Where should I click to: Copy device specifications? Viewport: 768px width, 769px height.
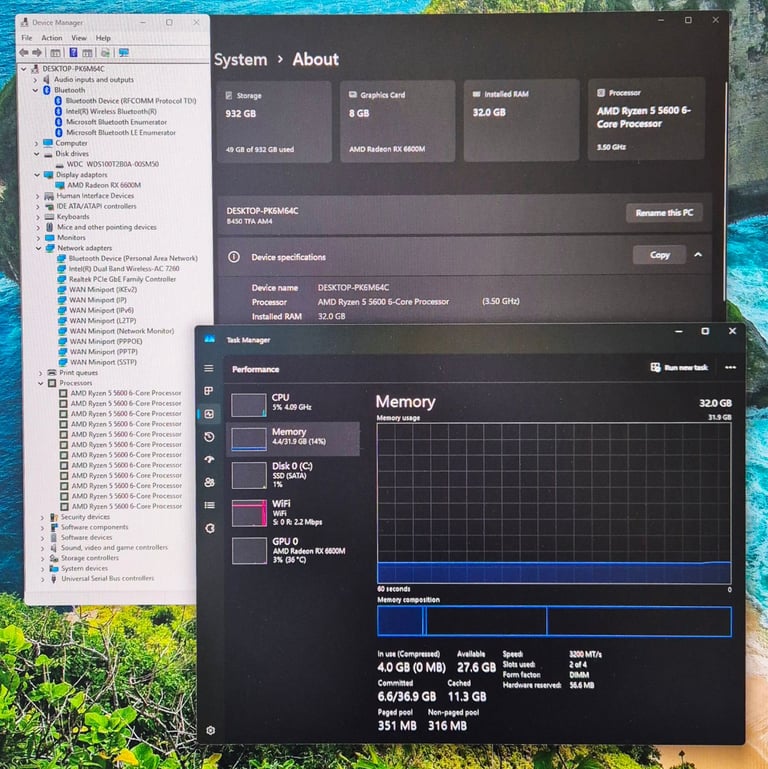coord(659,255)
